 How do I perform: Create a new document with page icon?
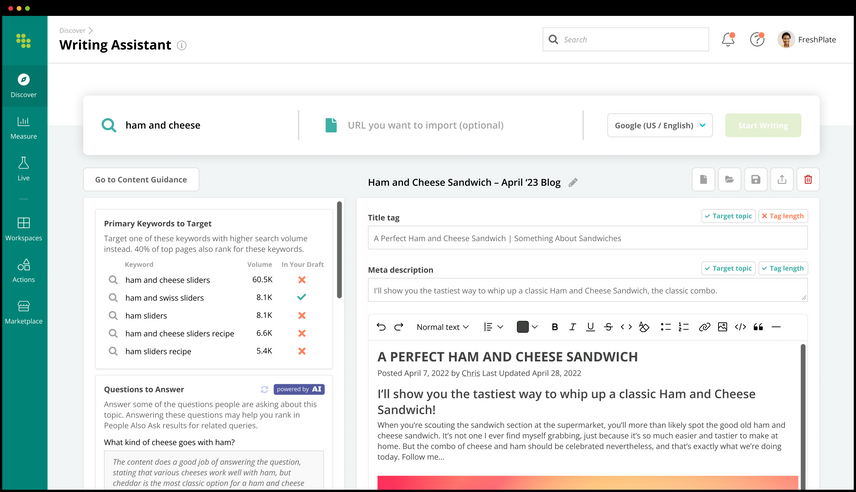[x=703, y=180]
